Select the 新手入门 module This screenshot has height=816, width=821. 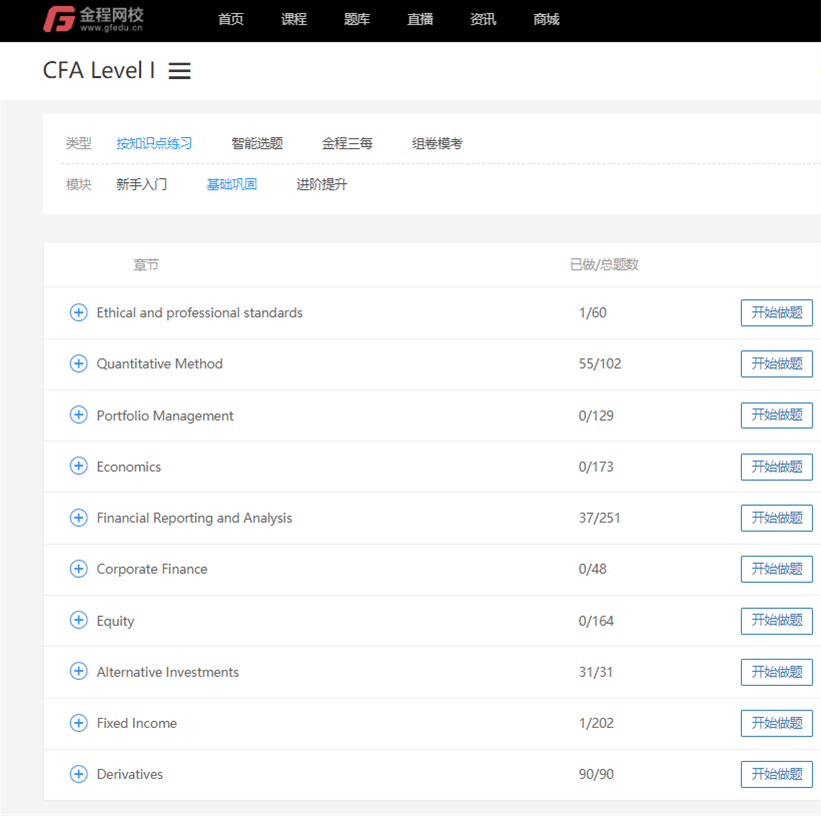coord(141,184)
